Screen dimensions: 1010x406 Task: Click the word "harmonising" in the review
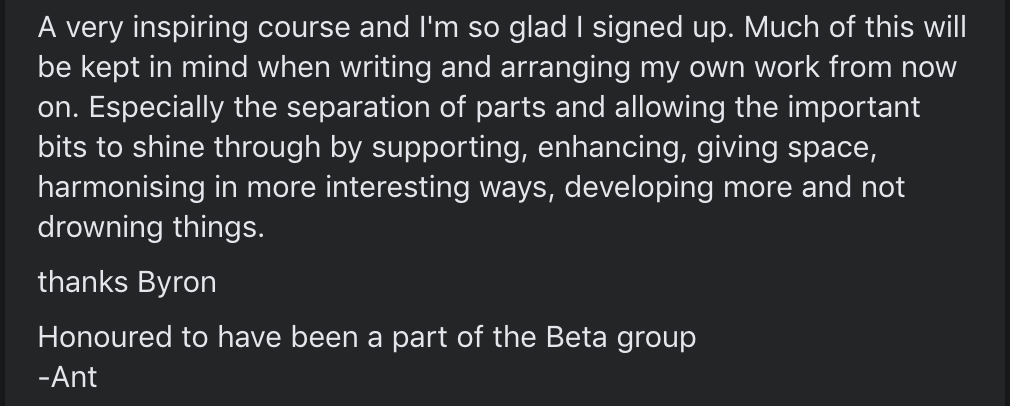click(x=121, y=188)
